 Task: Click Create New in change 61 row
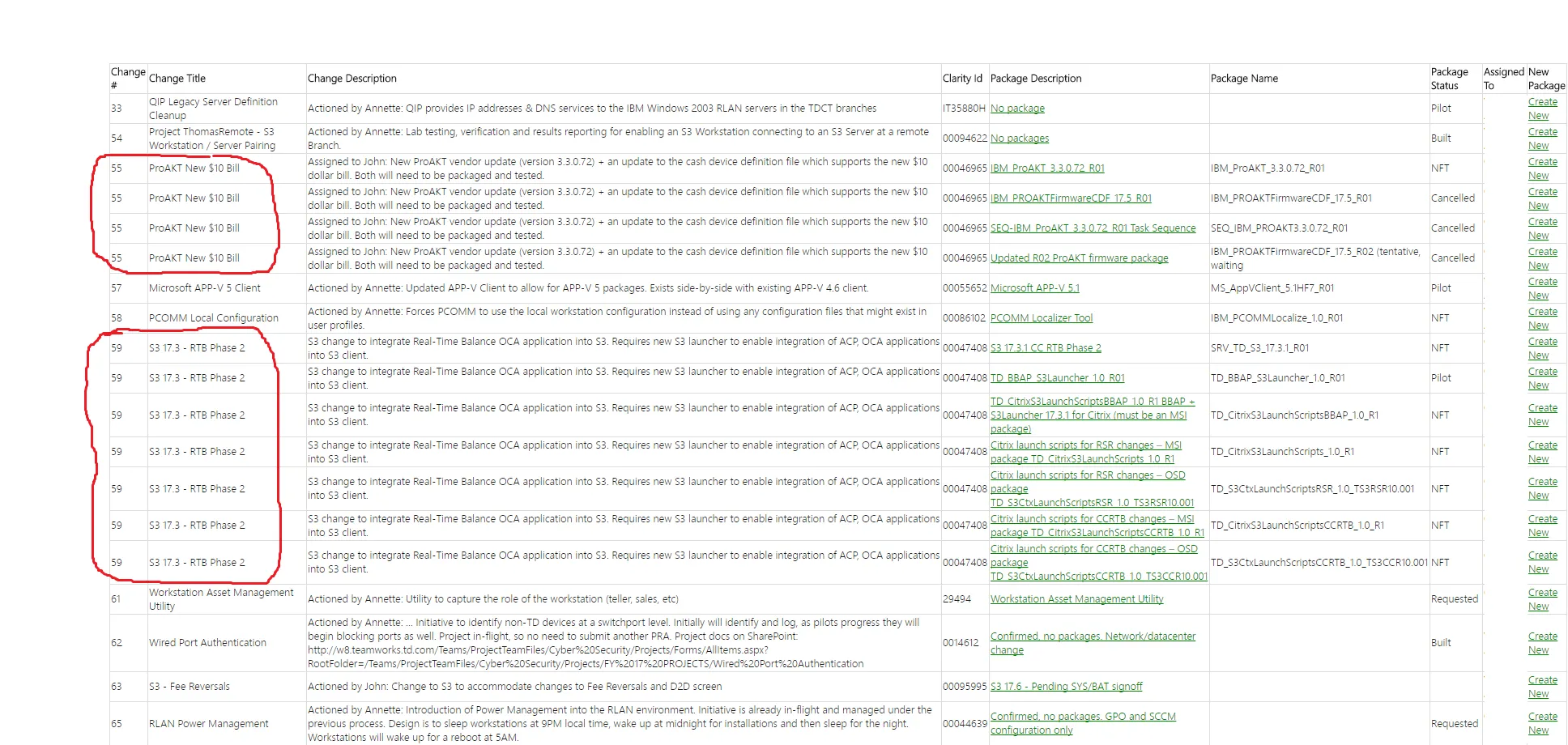[1542, 599]
